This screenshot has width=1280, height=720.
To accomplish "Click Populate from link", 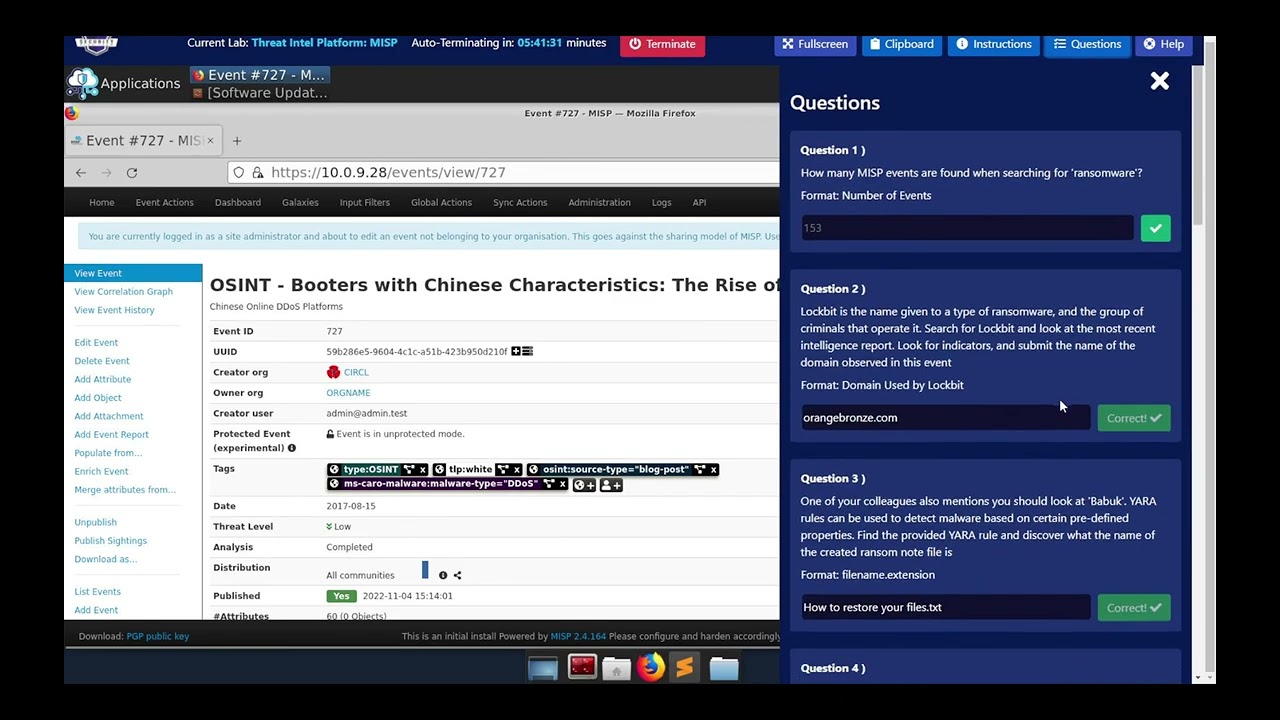I will coord(108,453).
